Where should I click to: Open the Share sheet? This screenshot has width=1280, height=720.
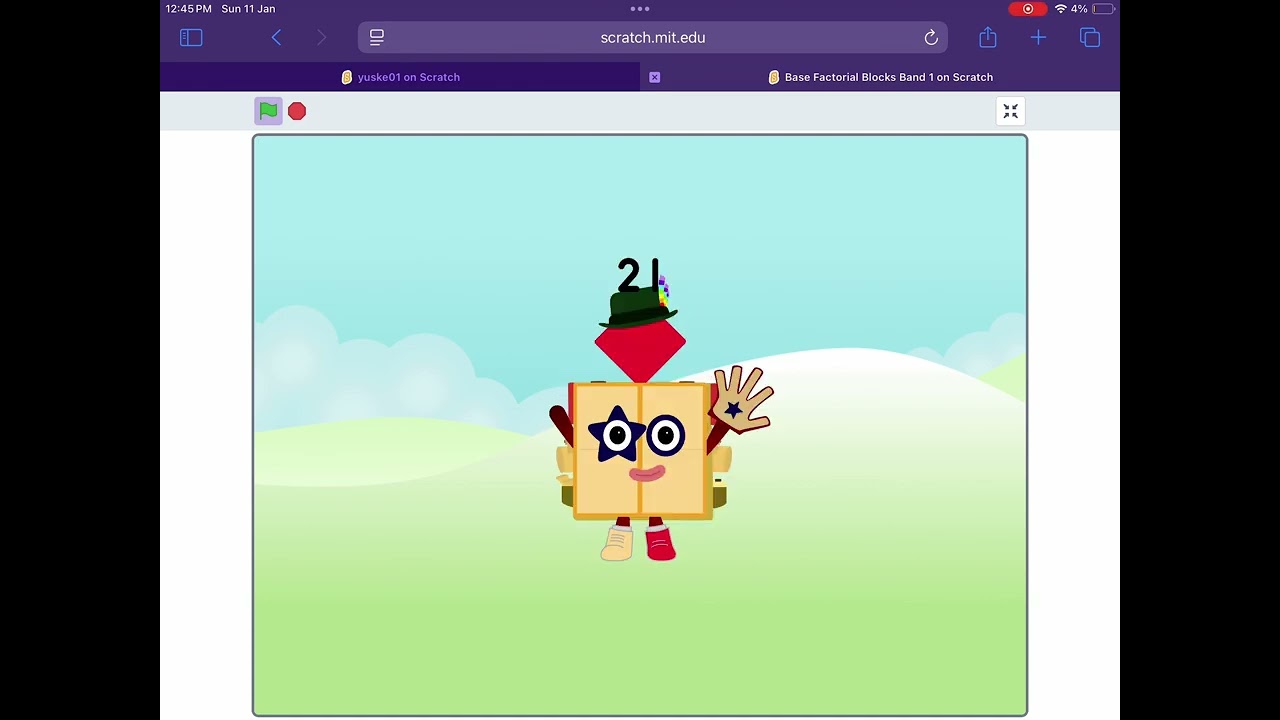(988, 37)
